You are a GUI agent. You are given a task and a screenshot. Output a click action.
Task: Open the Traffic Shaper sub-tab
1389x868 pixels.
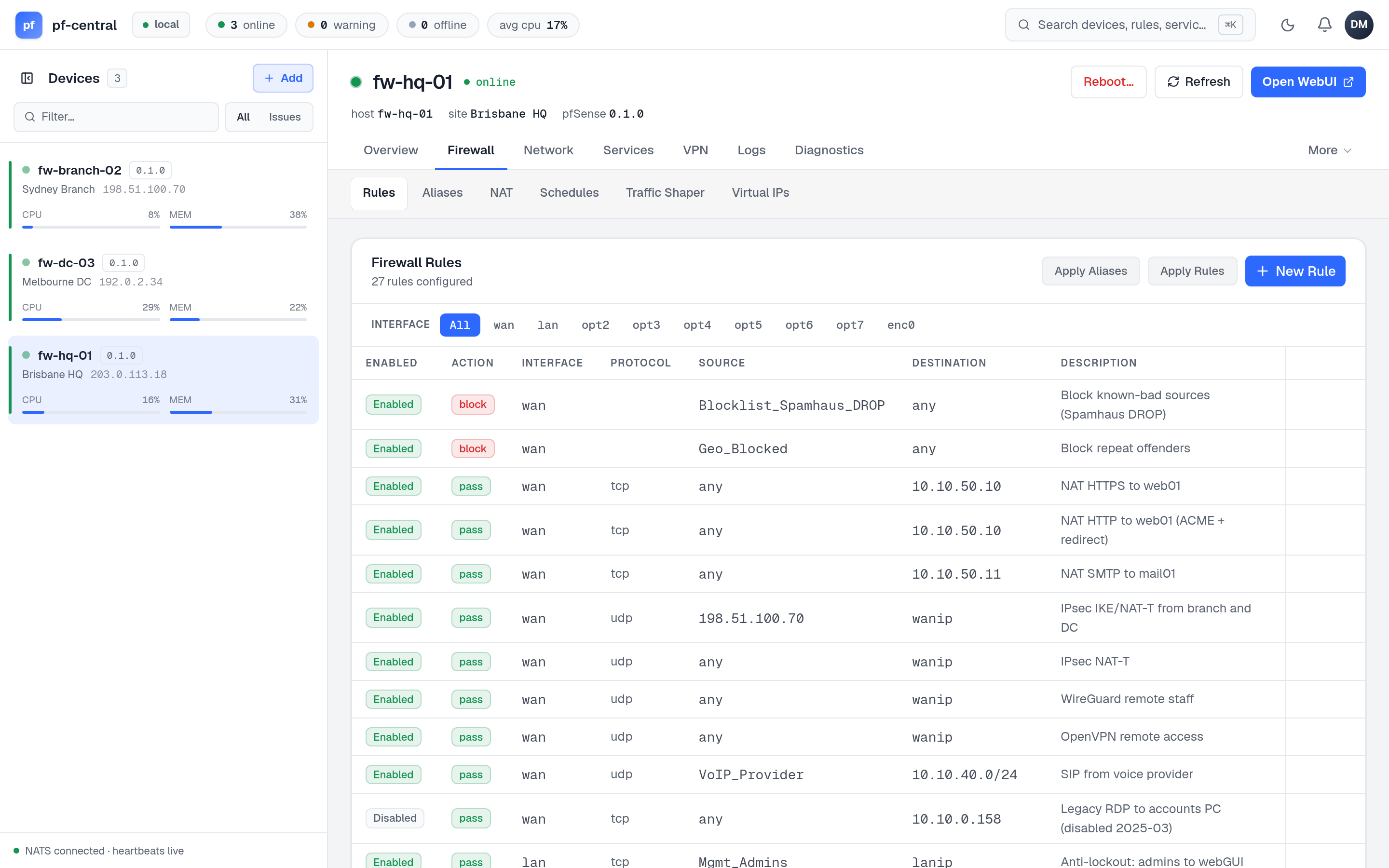click(x=665, y=193)
